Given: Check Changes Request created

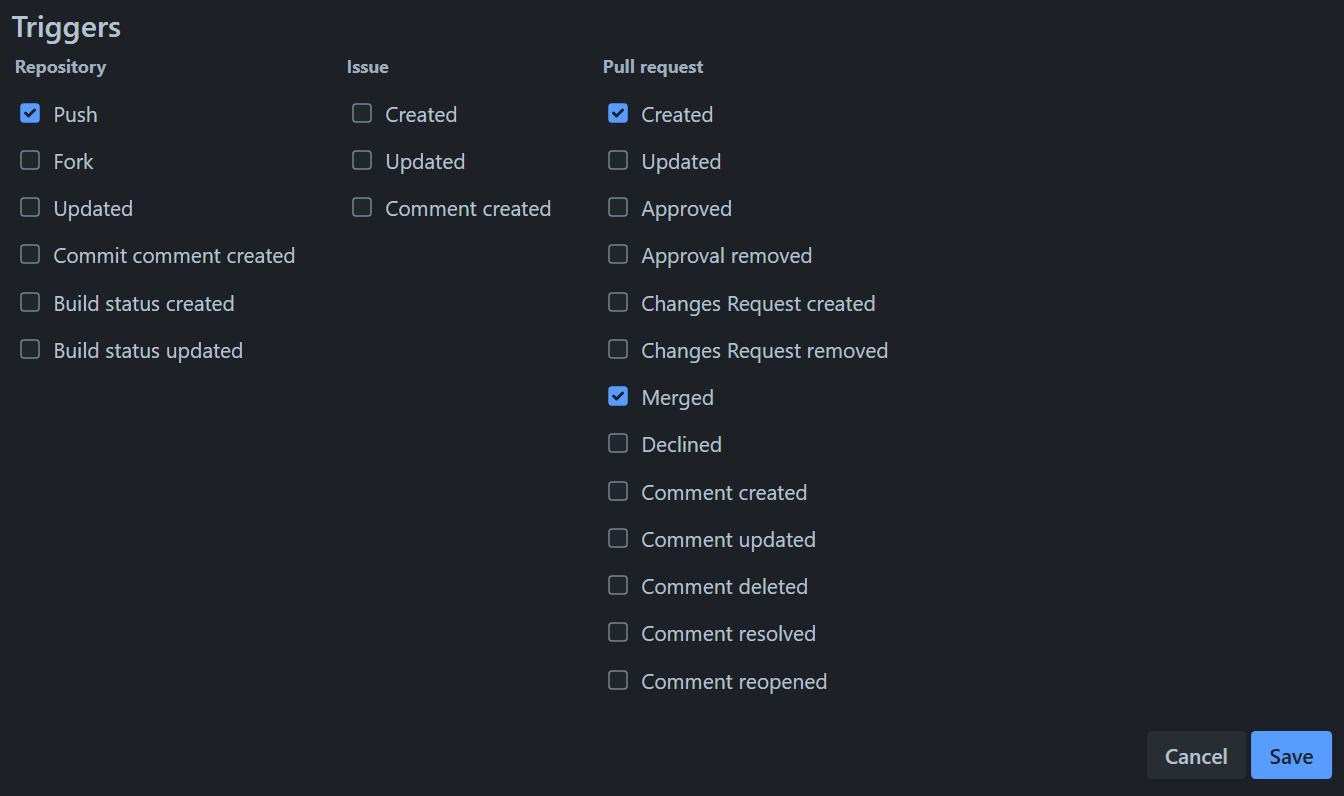Looking at the screenshot, I should coord(618,302).
